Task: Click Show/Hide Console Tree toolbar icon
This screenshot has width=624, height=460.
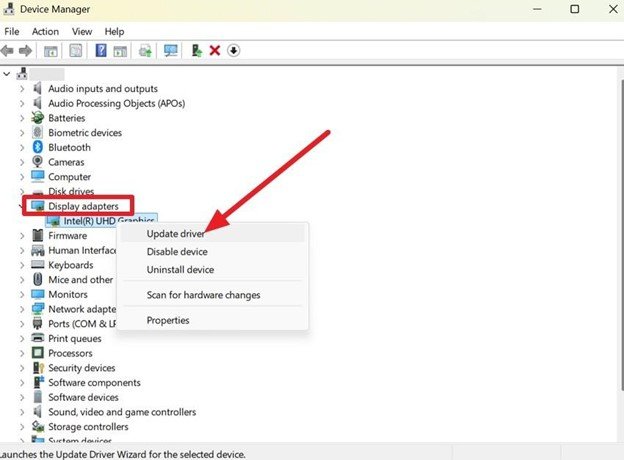Action: tap(51, 51)
